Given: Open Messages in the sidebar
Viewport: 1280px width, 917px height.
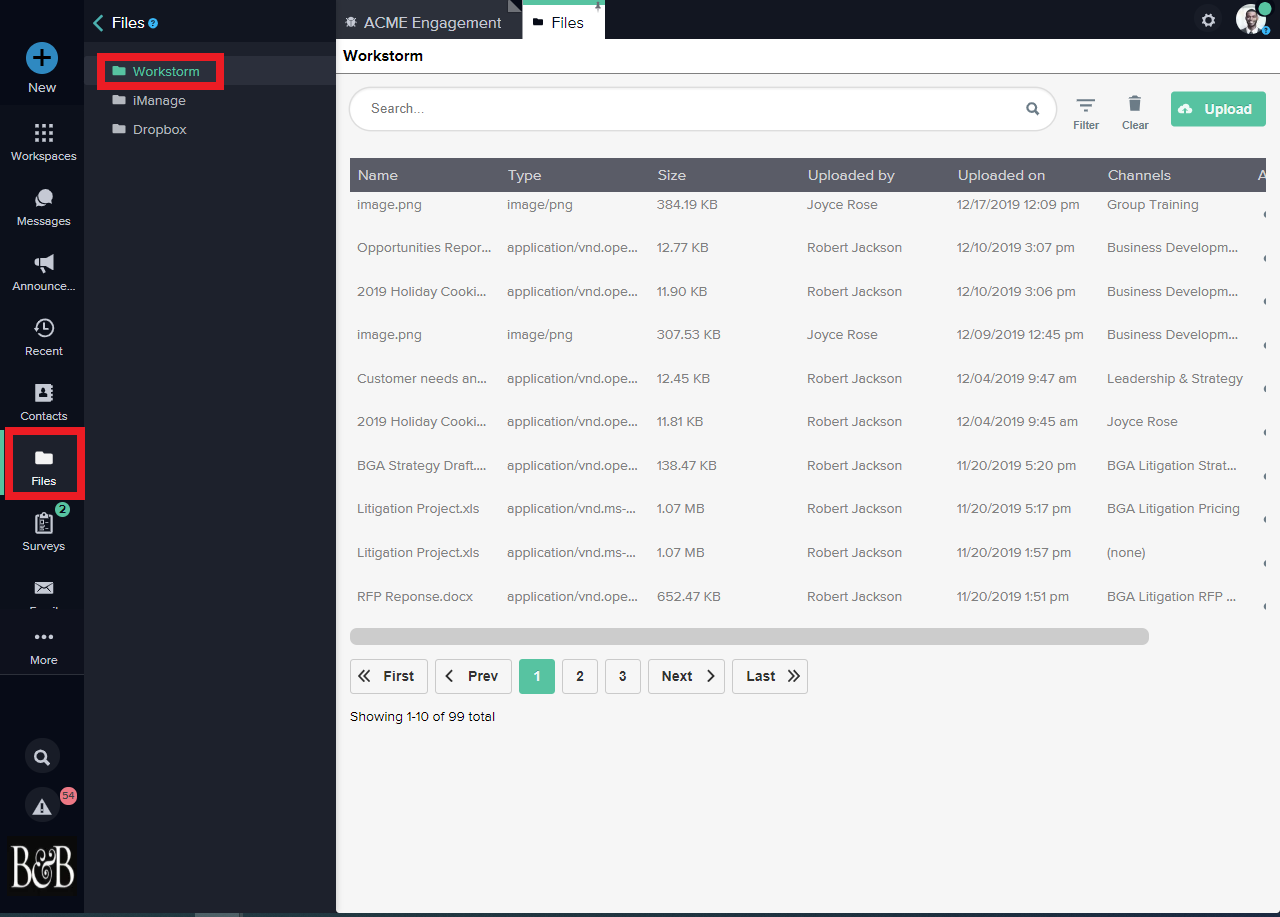Looking at the screenshot, I should point(43,199).
